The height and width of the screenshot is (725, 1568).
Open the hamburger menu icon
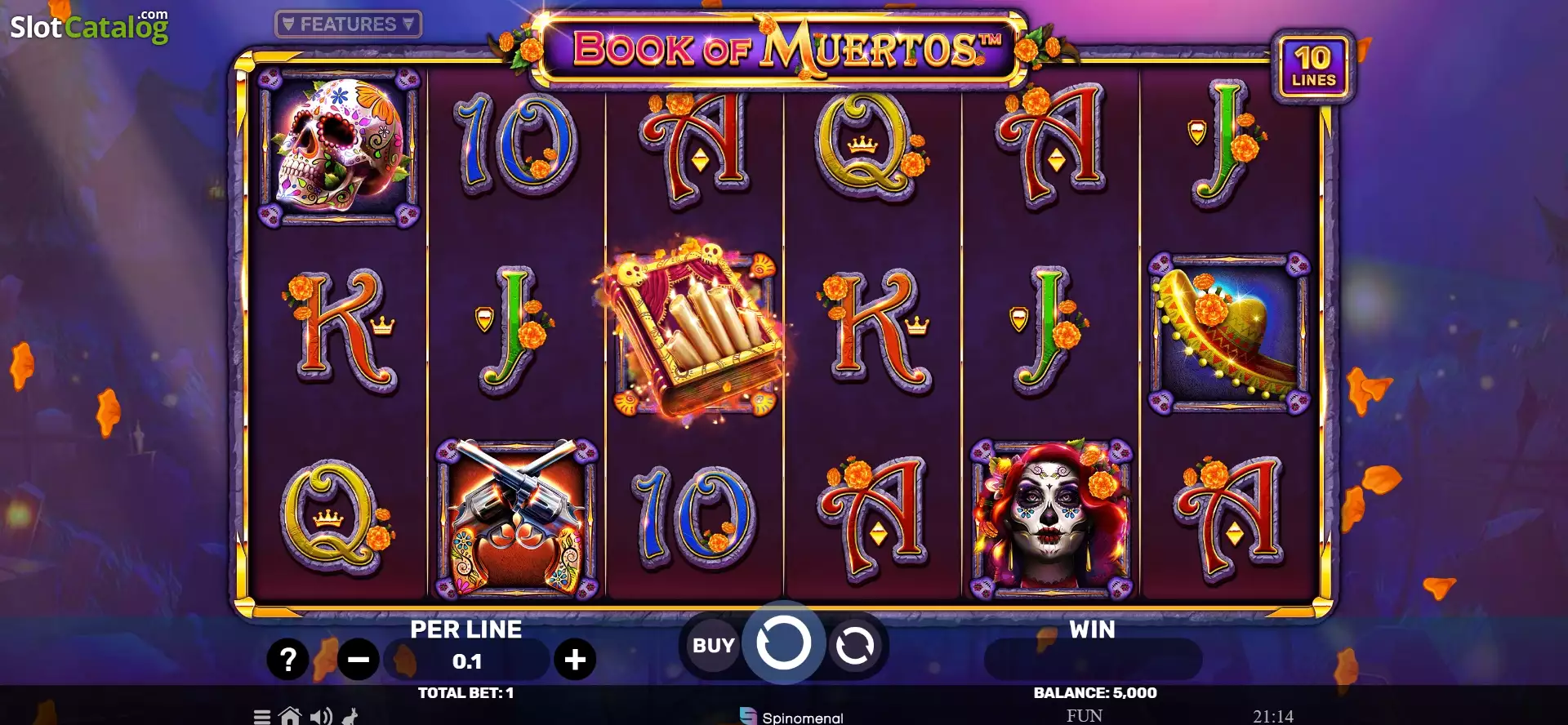pyautogui.click(x=262, y=717)
